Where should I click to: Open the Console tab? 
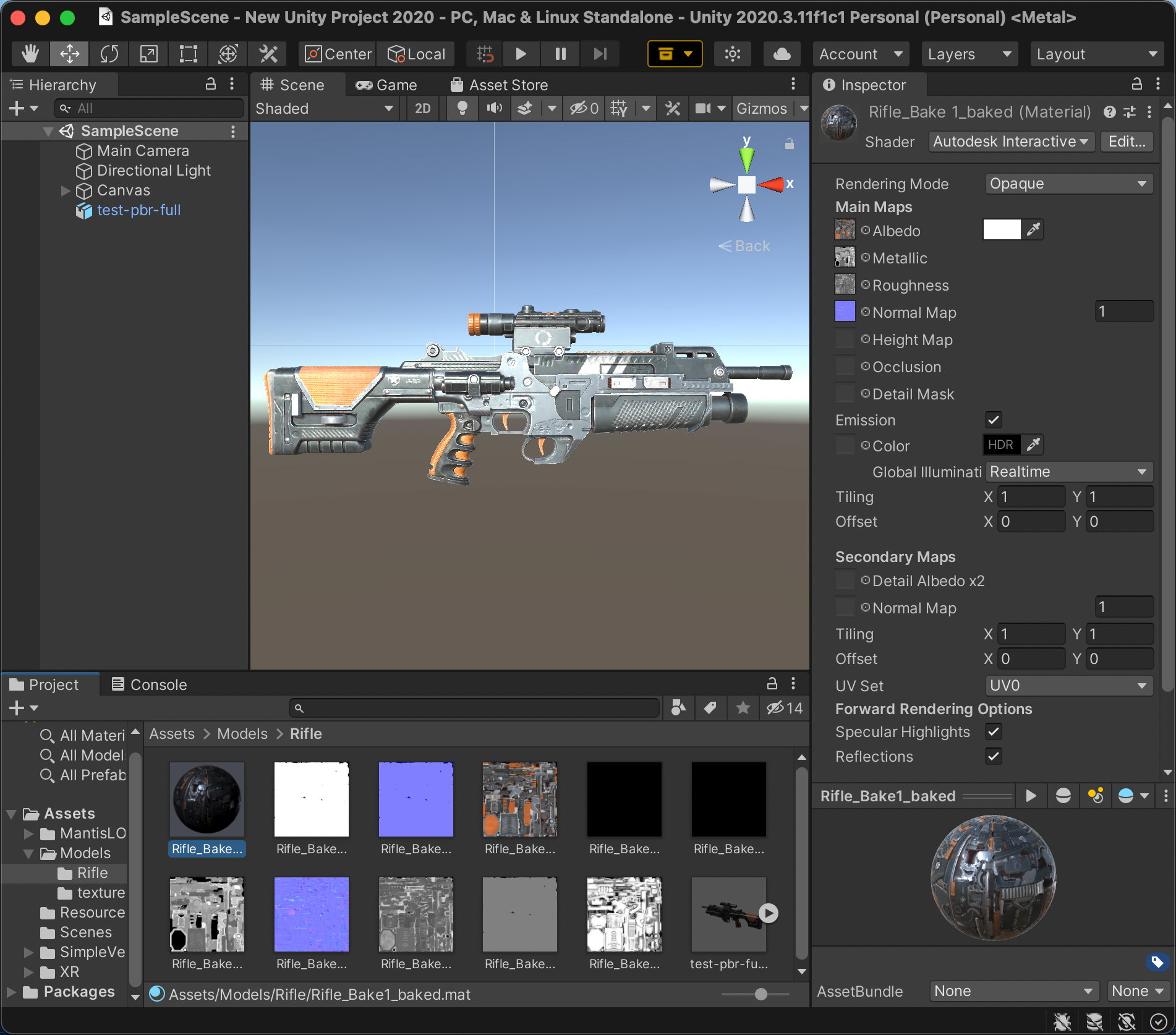click(149, 684)
